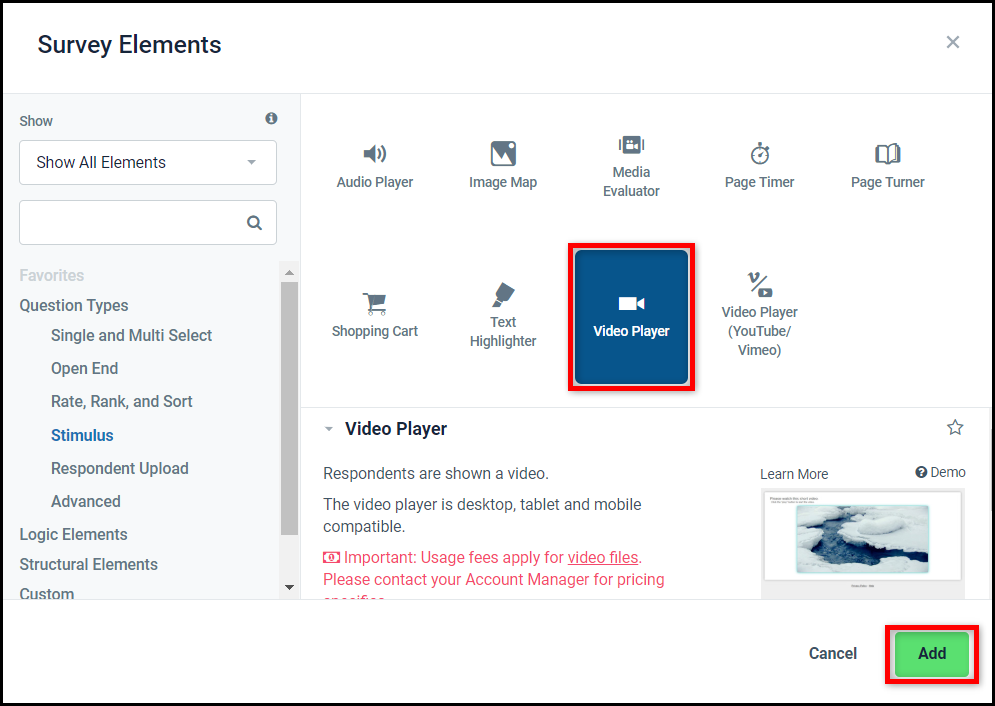This screenshot has height=706, width=995.
Task: Click the search magnifier icon
Action: (254, 223)
